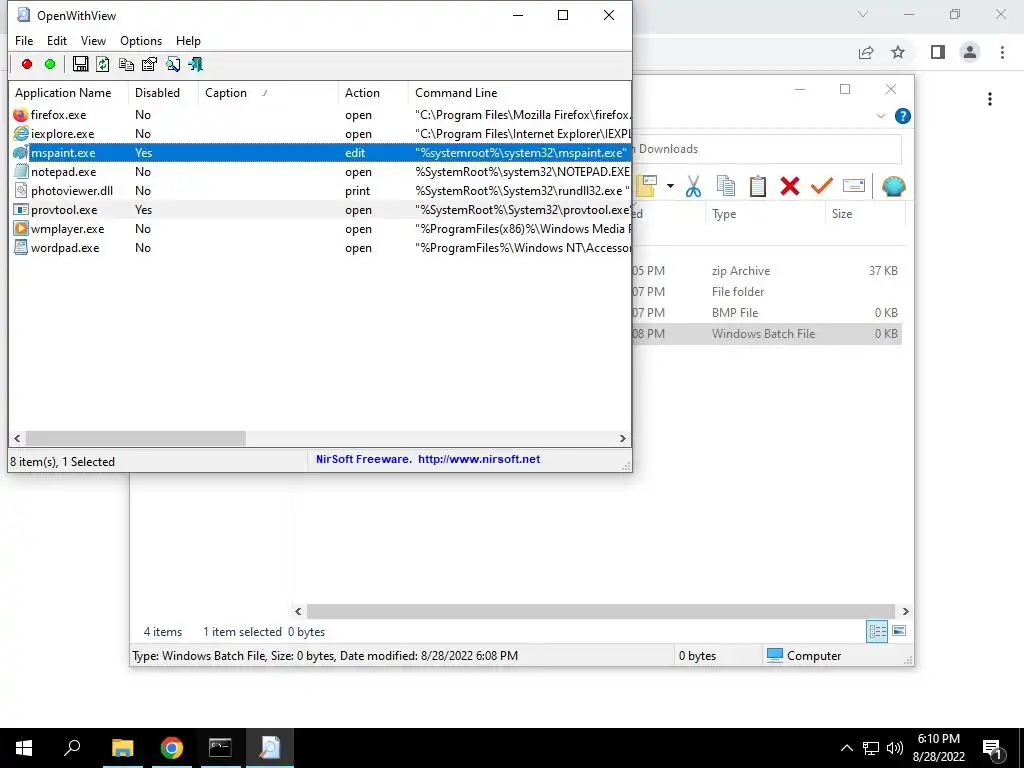The width and height of the screenshot is (1024, 768).
Task: Click the Chrome share icon
Action: tap(866, 52)
